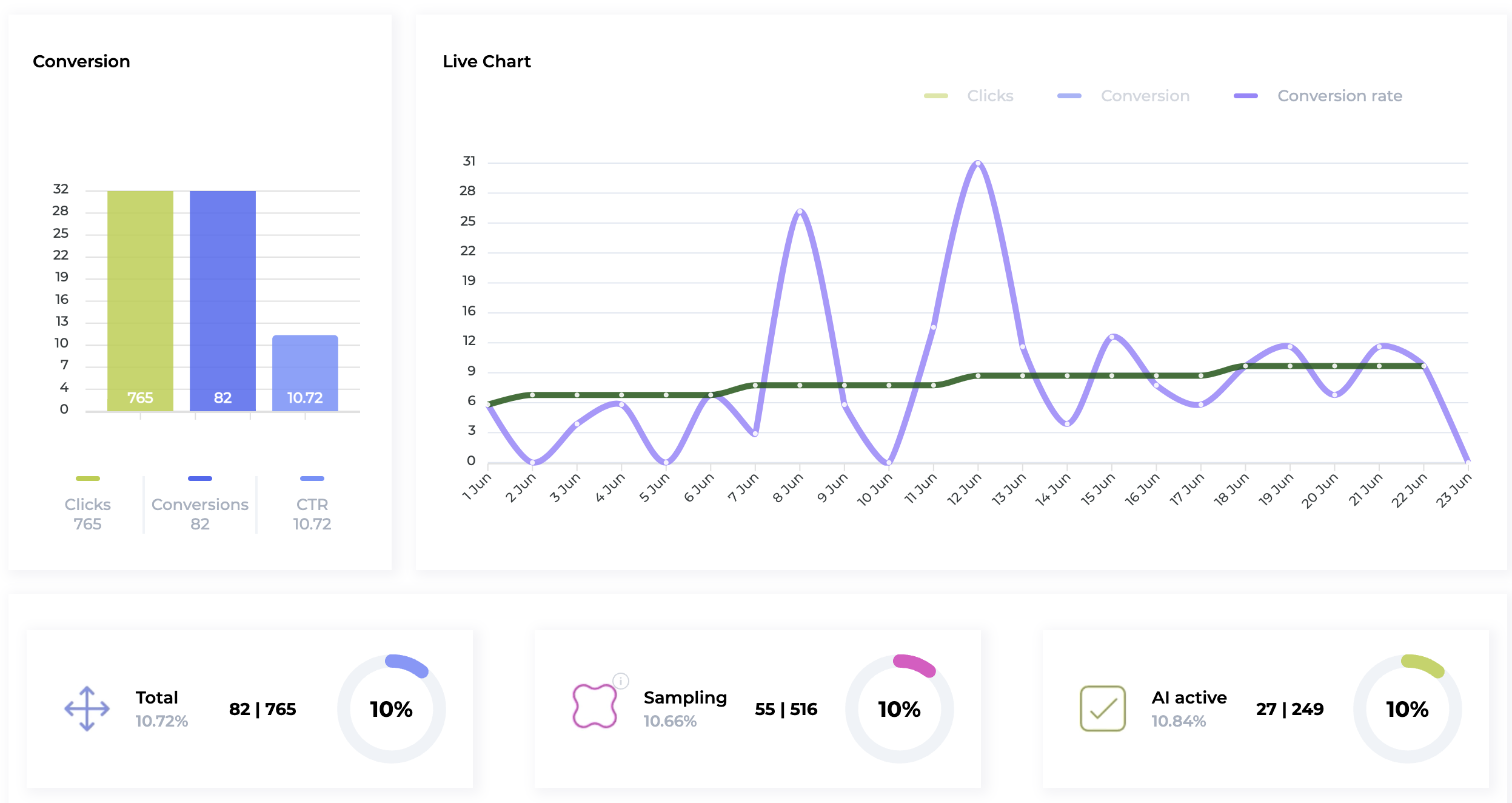The image size is (1512, 803).
Task: Toggle the Conversion rate series in legend
Action: [1339, 96]
